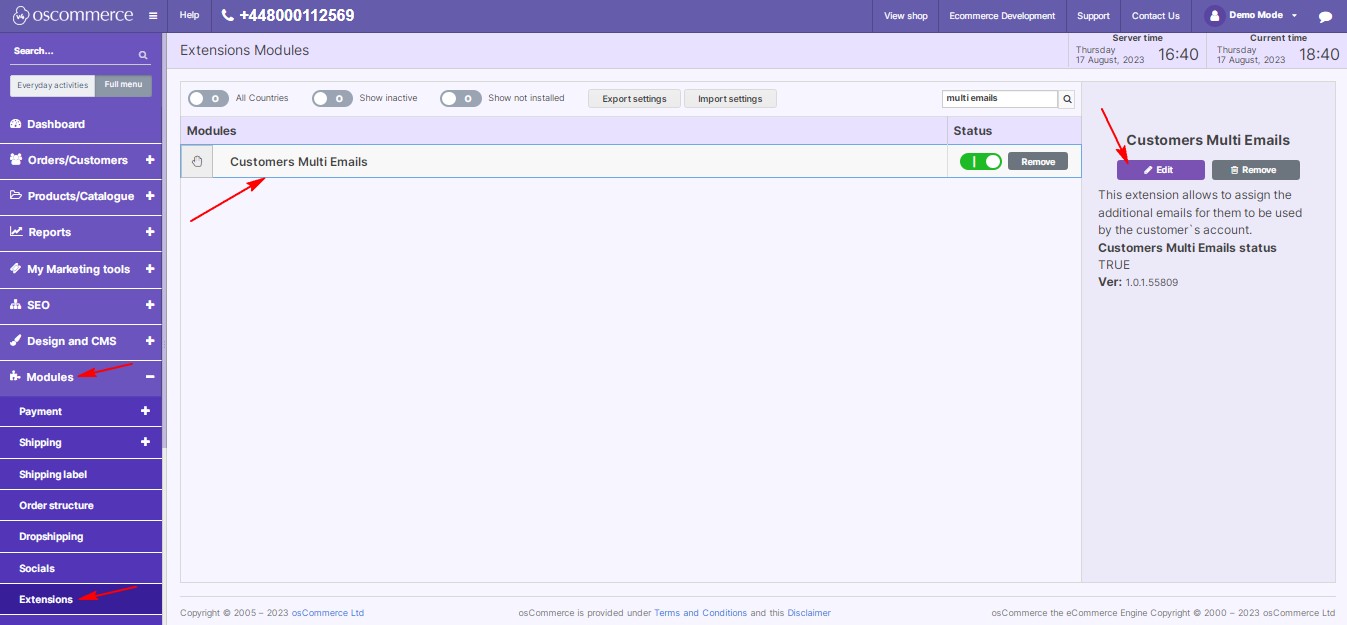Viewport: 1347px width, 625px height.
Task: Click Ecommerce Development link
Action: [1002, 16]
